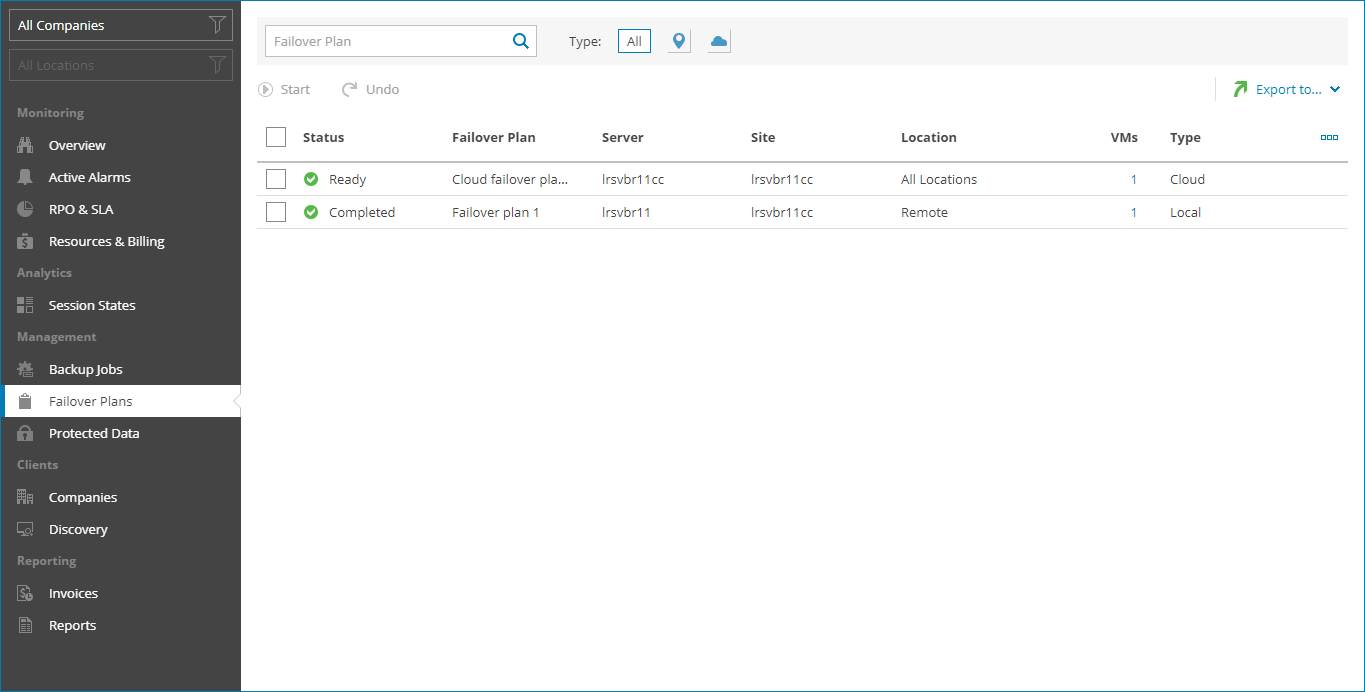The height and width of the screenshot is (692, 1365).
Task: Open the All Locations filter
Action: [x=121, y=64]
